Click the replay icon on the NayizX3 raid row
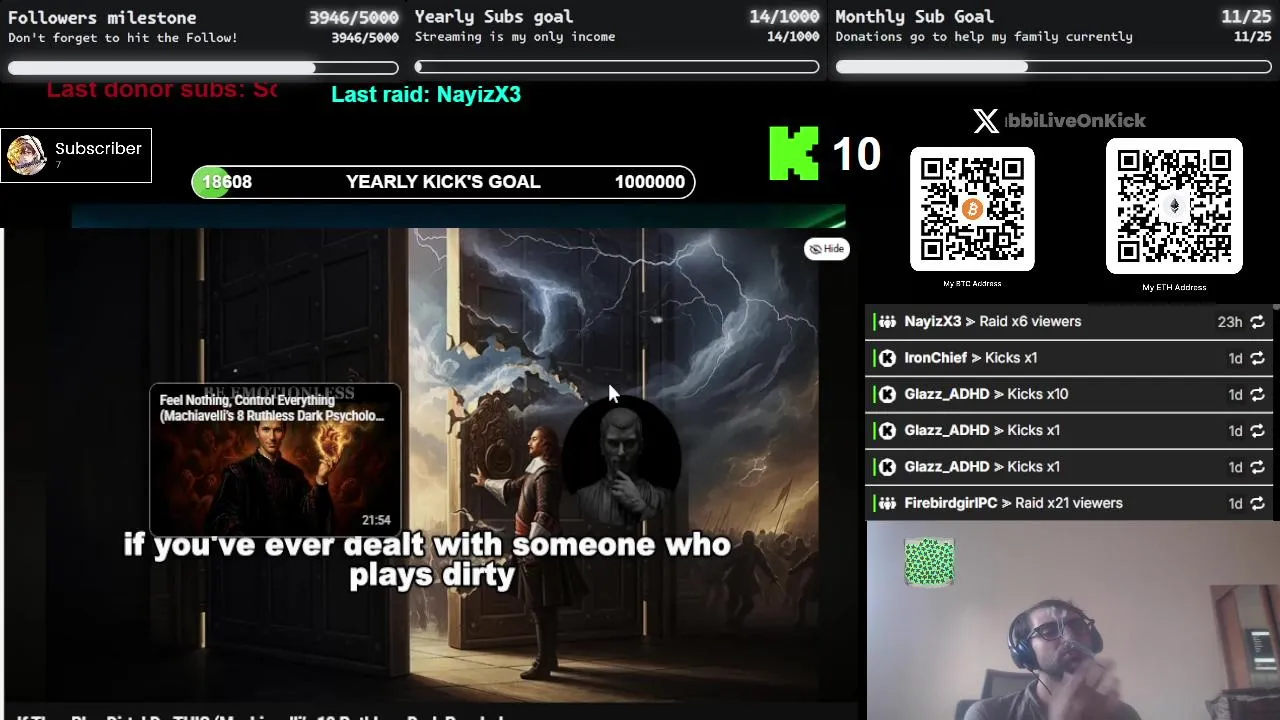This screenshot has height=720, width=1280. [1258, 322]
